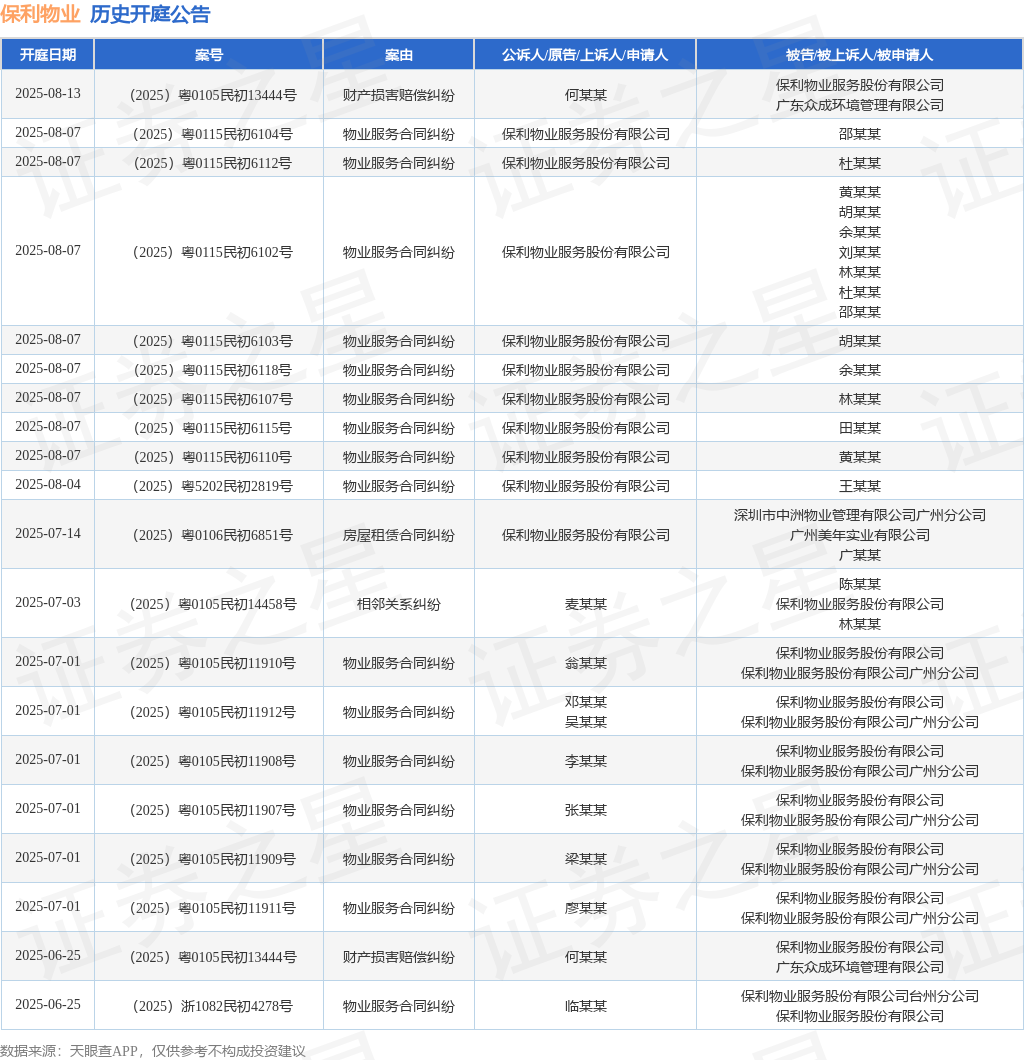Click defendant 深圳市中洲物业管理有限公司广州分公司
This screenshot has width=1024, height=1060.
tap(860, 515)
